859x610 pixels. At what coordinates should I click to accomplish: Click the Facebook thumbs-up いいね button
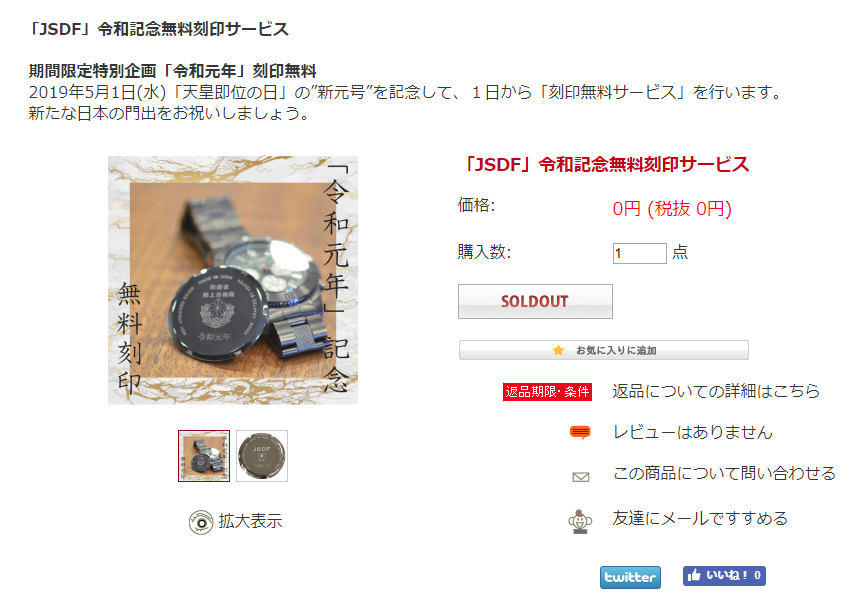724,575
